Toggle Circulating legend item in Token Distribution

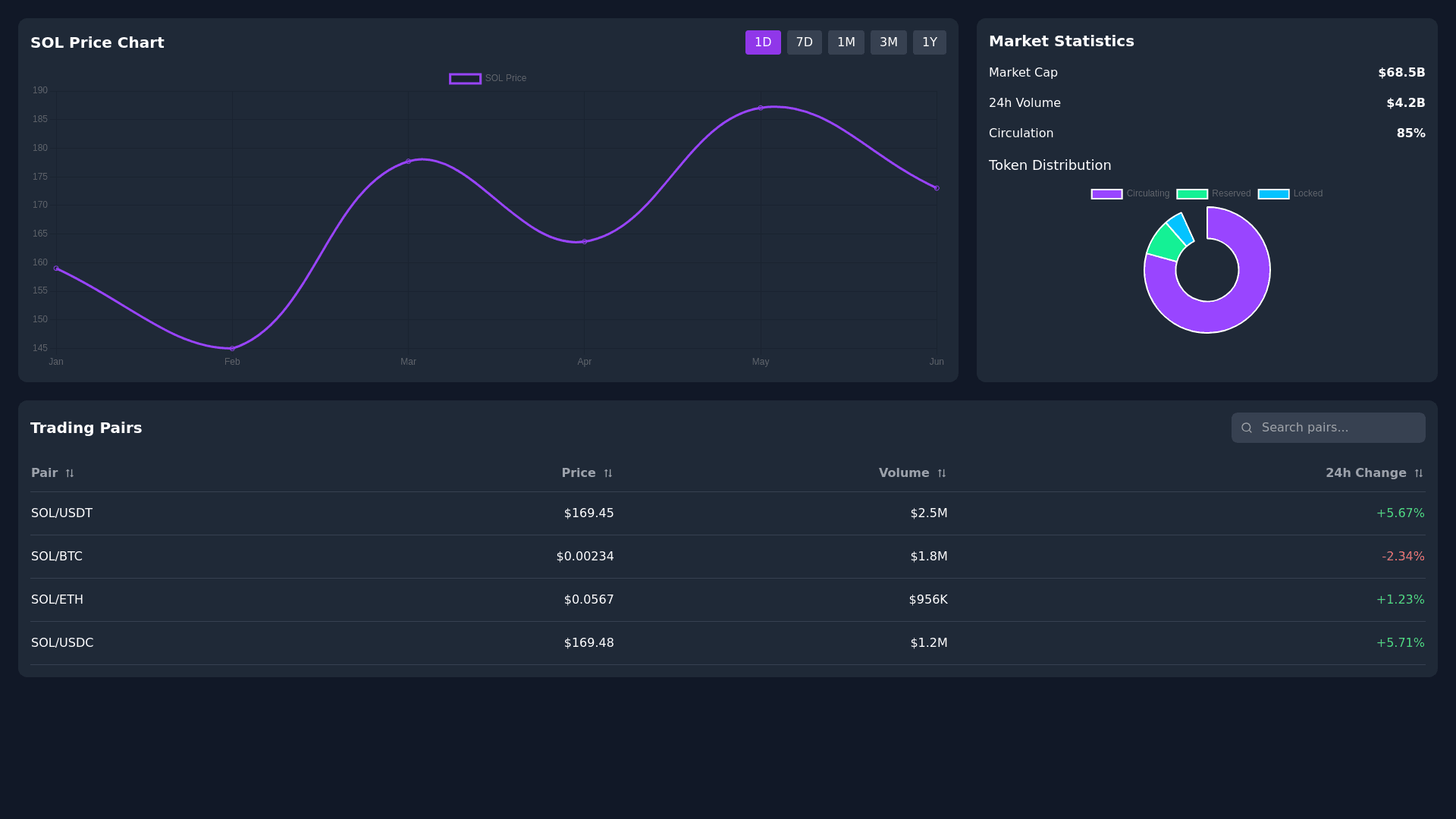click(1106, 194)
